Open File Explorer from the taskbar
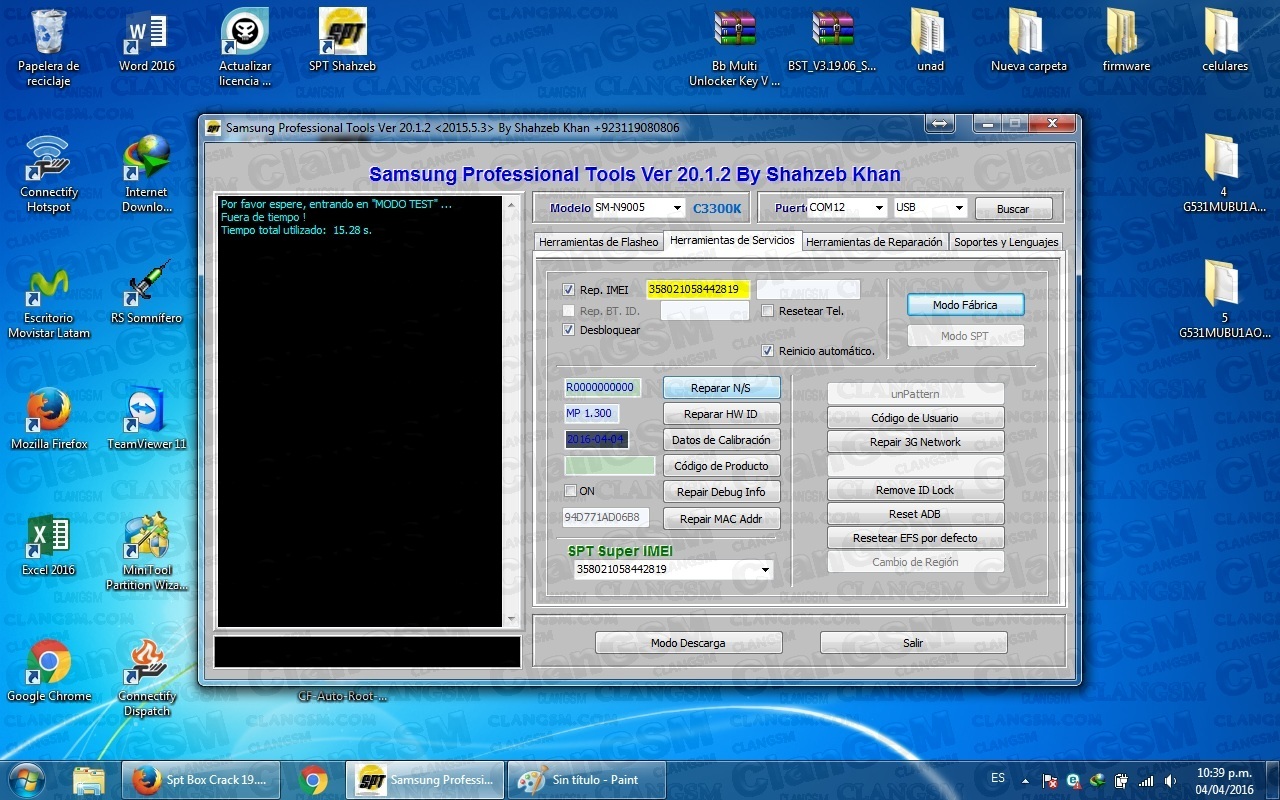Image resolution: width=1280 pixels, height=800 pixels. [89, 780]
